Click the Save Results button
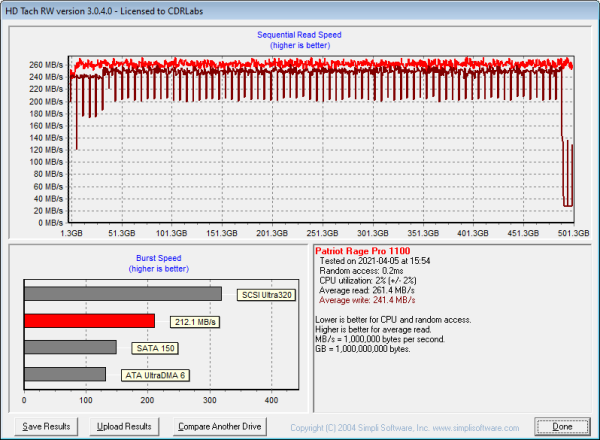This screenshot has height=440, width=600. click(x=46, y=426)
